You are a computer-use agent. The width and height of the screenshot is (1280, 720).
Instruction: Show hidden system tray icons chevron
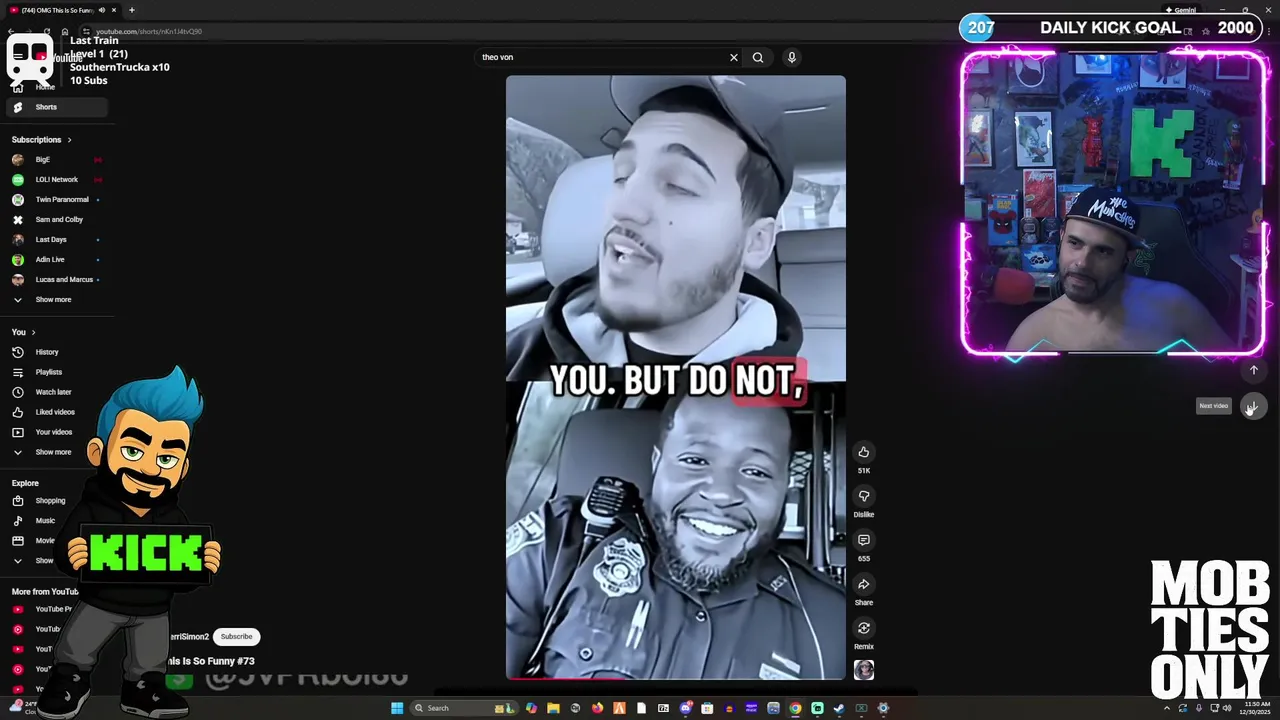tap(1167, 708)
